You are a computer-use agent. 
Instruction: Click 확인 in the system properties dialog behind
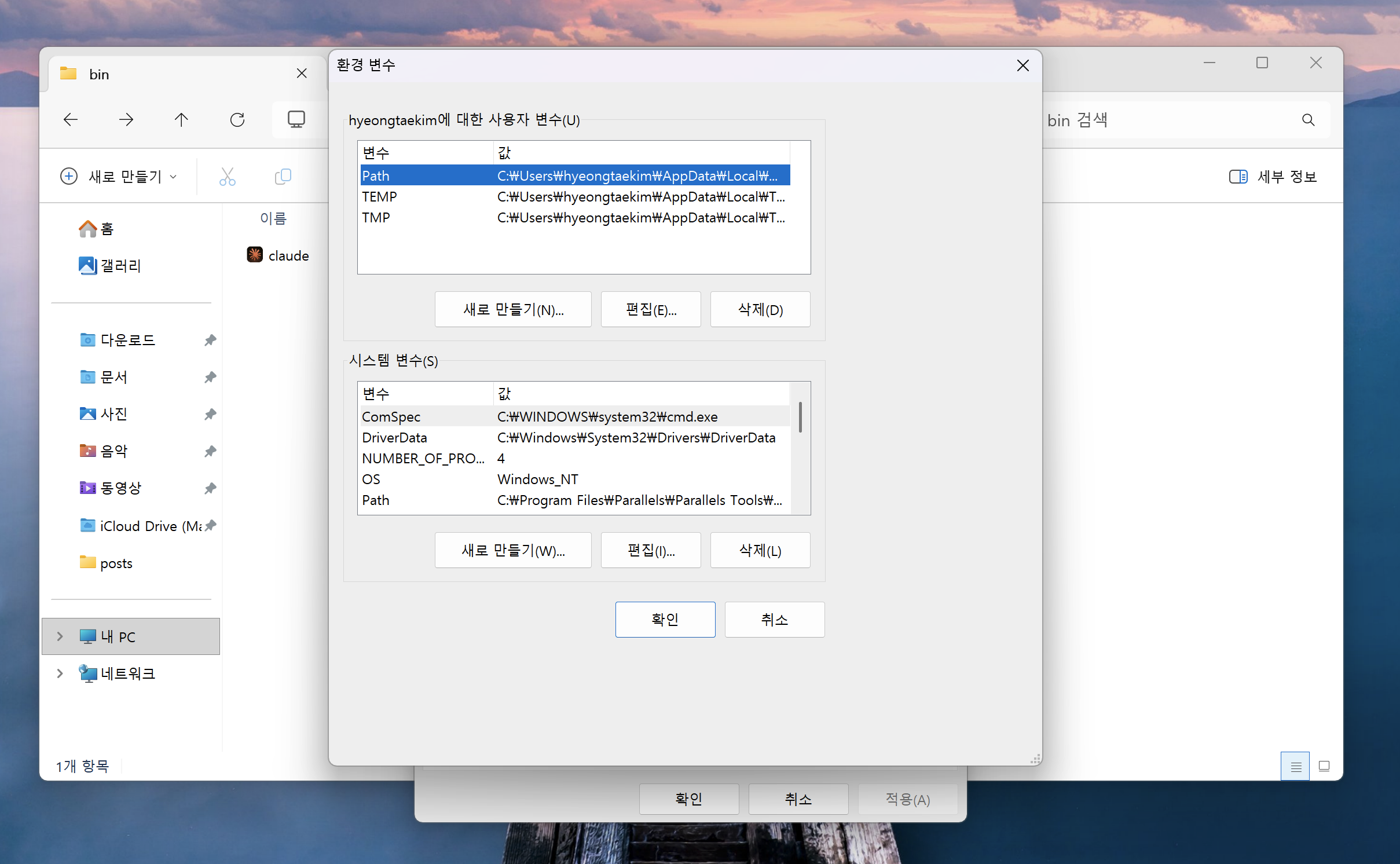pyautogui.click(x=689, y=799)
